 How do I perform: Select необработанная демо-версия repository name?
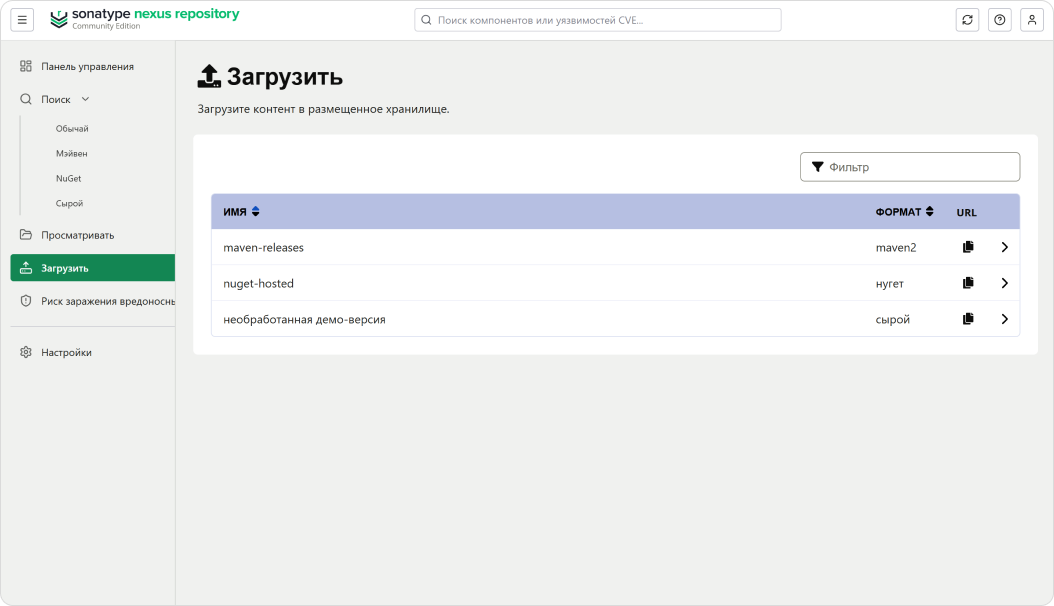(x=305, y=319)
